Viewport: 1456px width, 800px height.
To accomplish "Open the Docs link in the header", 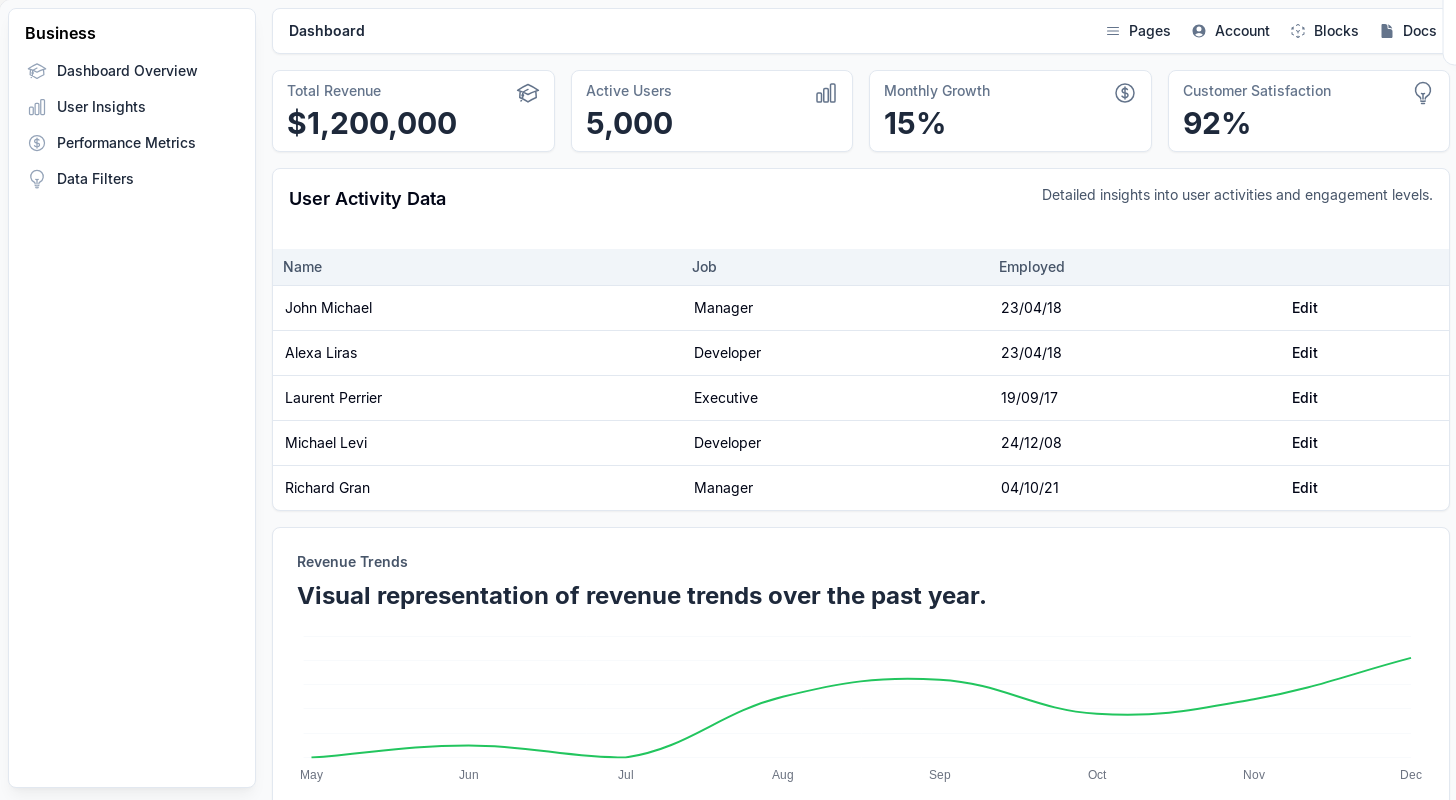I will [x=1408, y=31].
